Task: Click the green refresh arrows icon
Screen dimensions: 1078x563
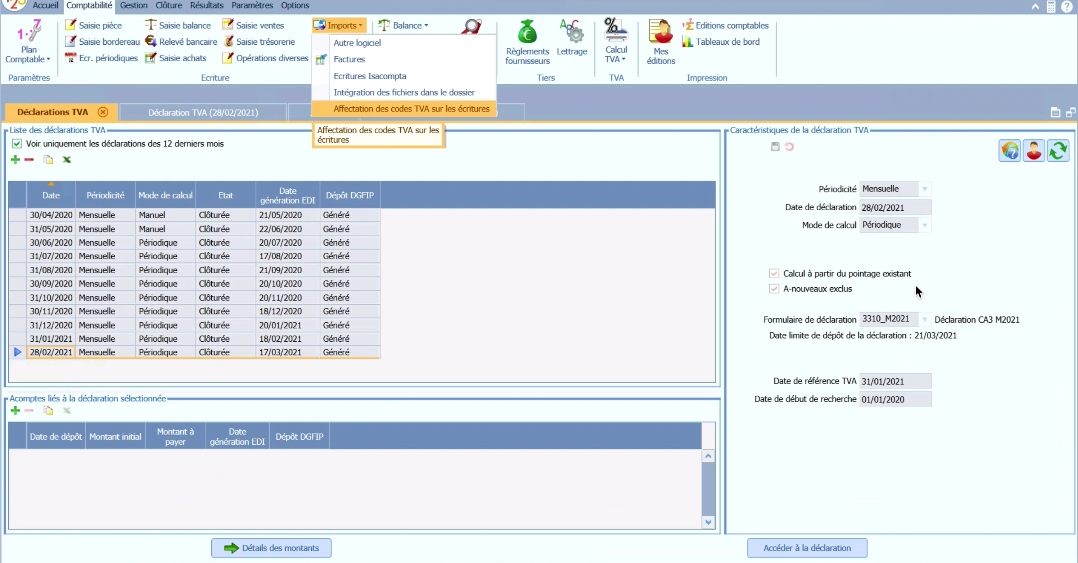Action: (1058, 151)
